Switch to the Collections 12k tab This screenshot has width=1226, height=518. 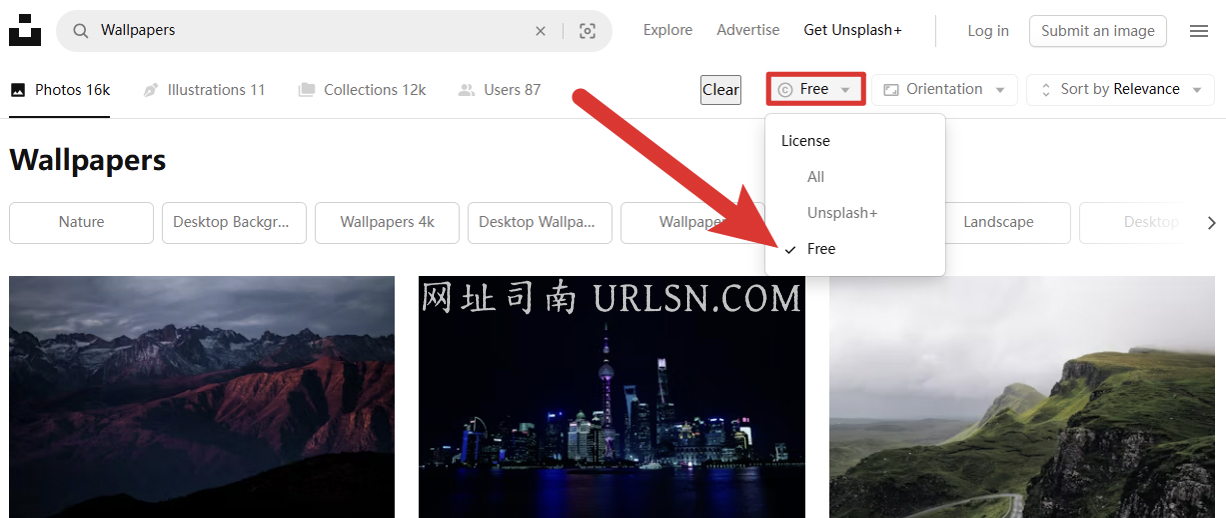point(362,90)
